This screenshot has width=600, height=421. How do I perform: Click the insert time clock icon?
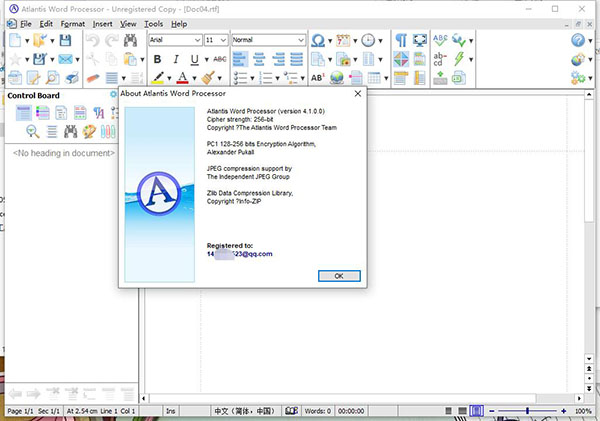368,40
